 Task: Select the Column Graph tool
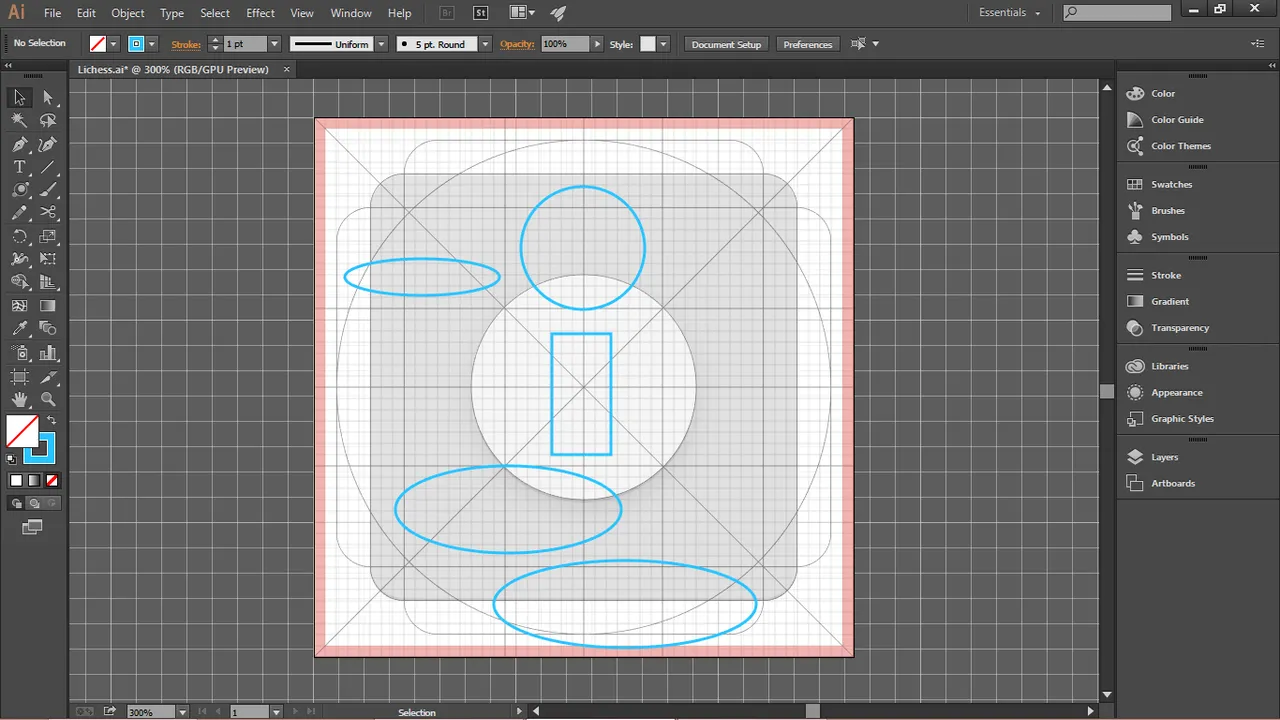(x=48, y=353)
